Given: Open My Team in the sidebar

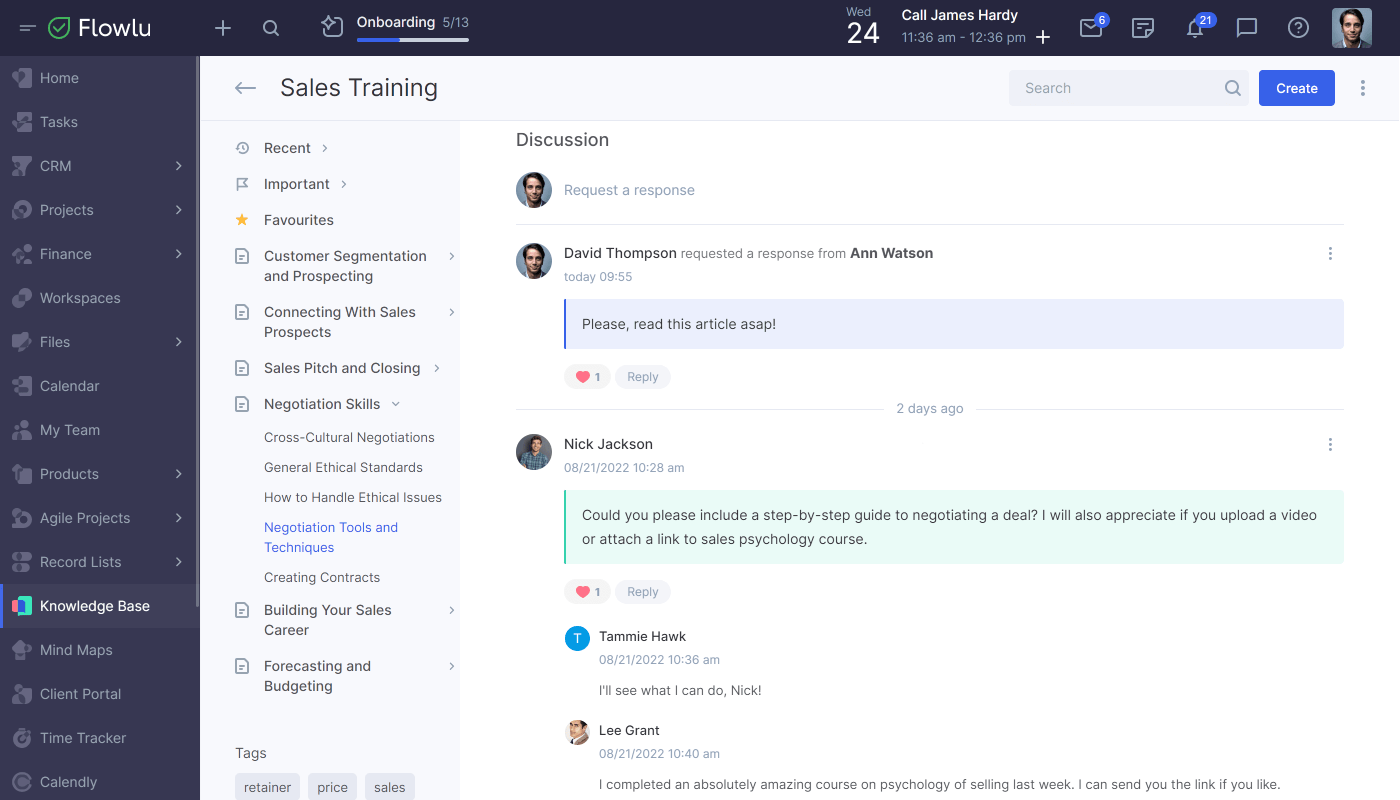Looking at the screenshot, I should tap(100, 430).
